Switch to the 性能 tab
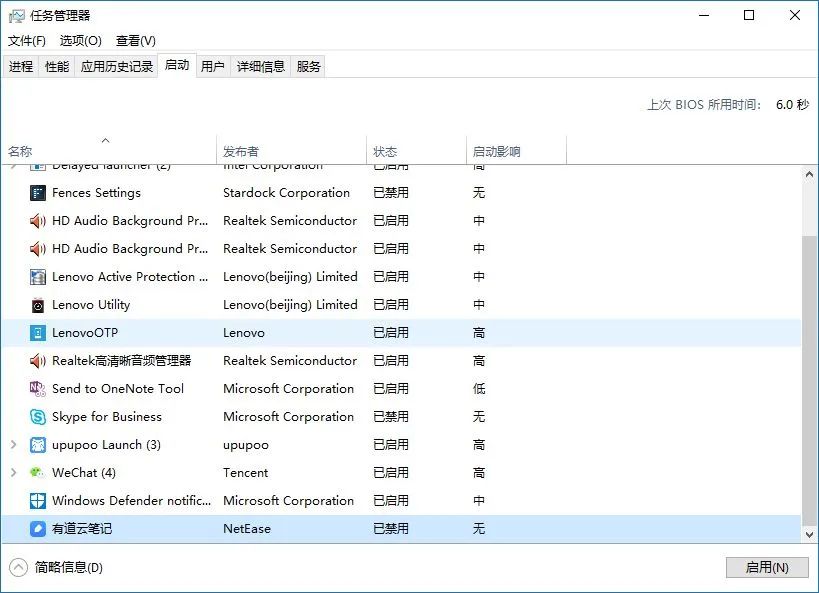The width and height of the screenshot is (819, 593). point(57,67)
